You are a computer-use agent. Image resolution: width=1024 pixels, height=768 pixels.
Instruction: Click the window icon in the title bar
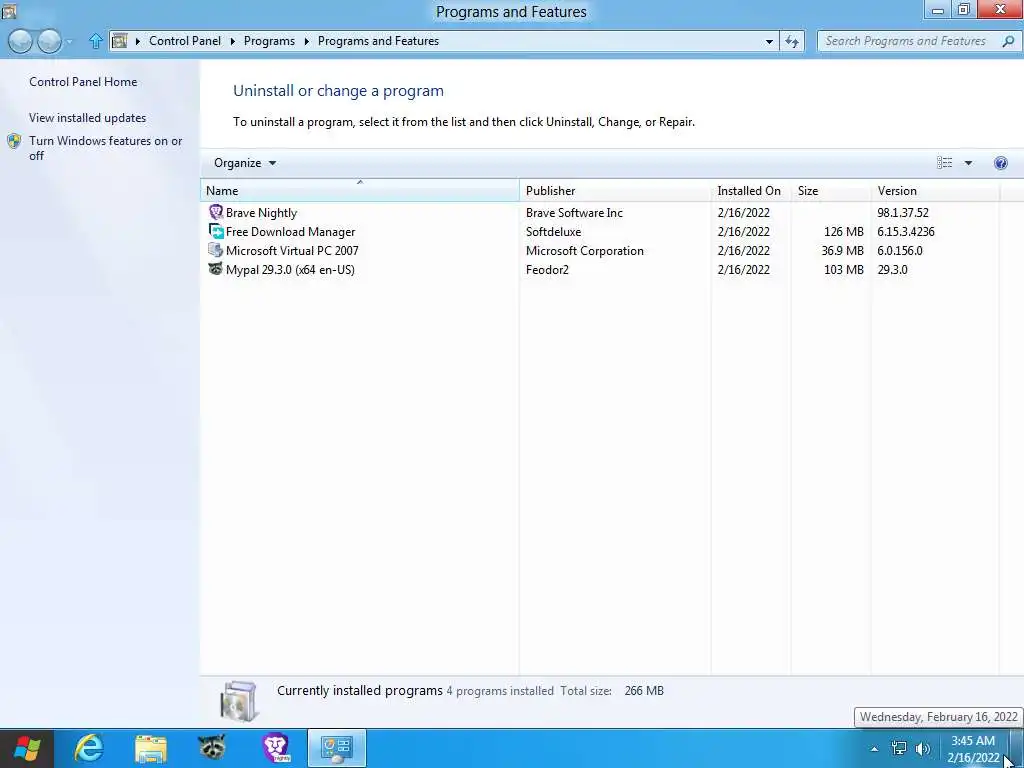click(8, 10)
